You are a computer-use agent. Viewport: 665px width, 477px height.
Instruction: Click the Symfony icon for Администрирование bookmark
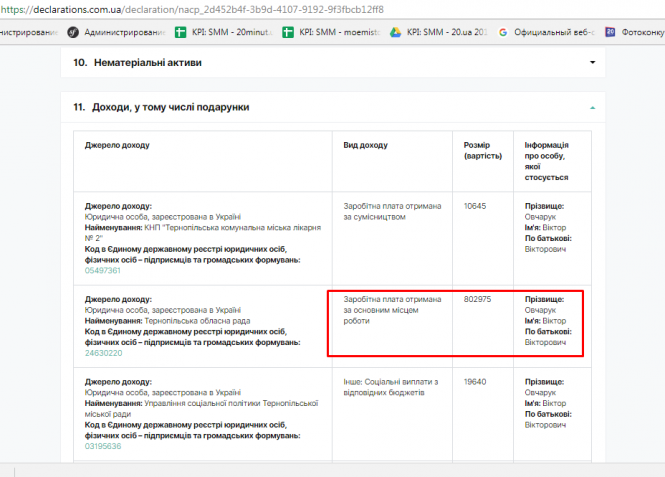point(73,32)
